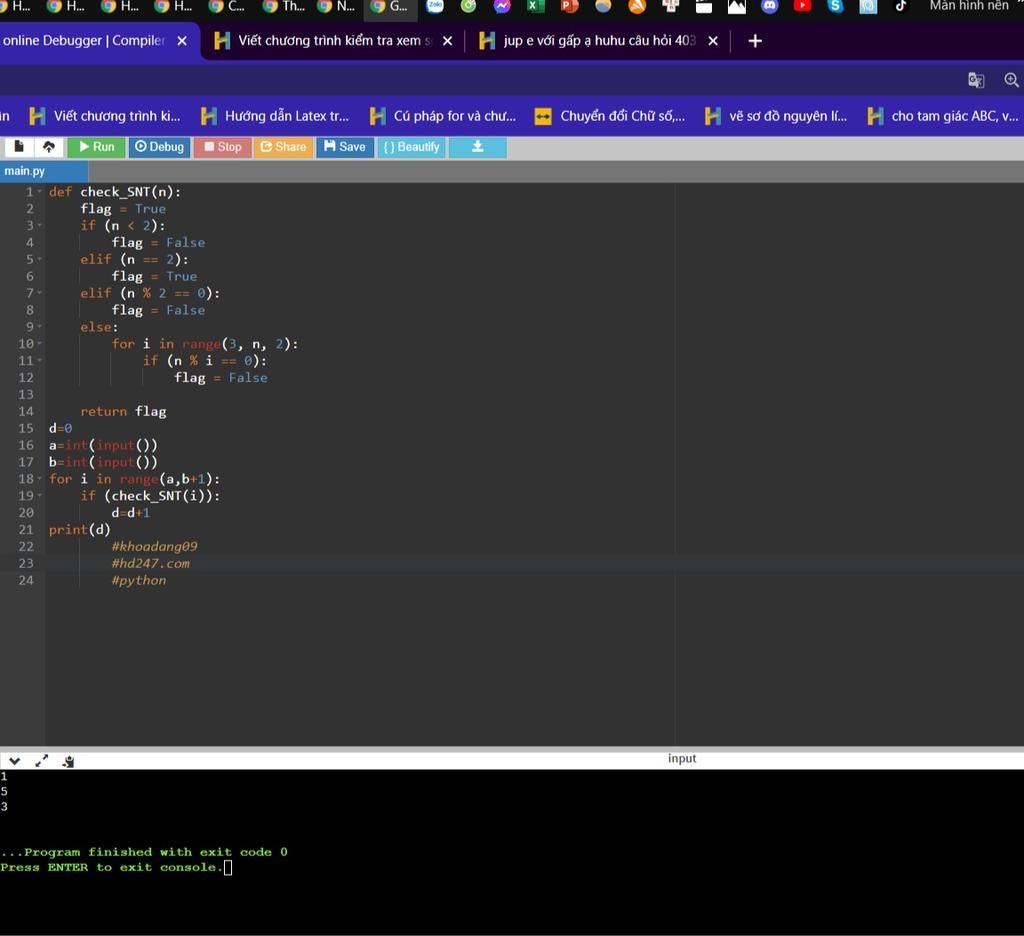
Task: Stop execution with the Stop button
Action: [x=223, y=147]
